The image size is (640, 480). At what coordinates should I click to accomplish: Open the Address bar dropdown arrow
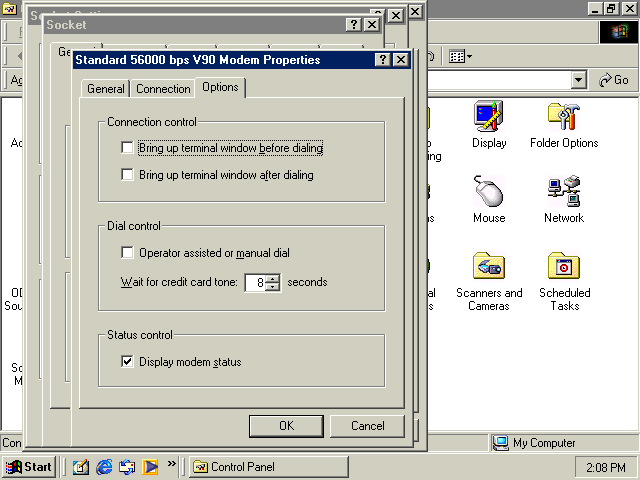click(x=578, y=80)
